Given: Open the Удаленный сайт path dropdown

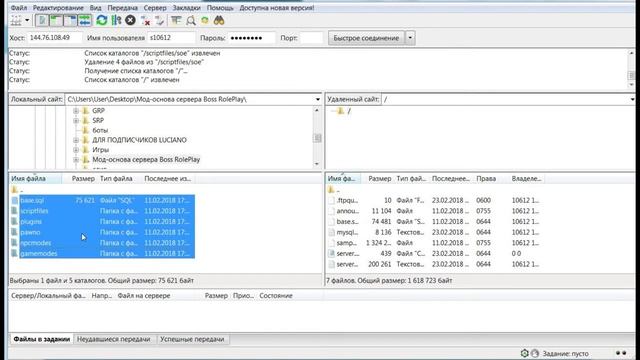Looking at the screenshot, I should pos(632,99).
